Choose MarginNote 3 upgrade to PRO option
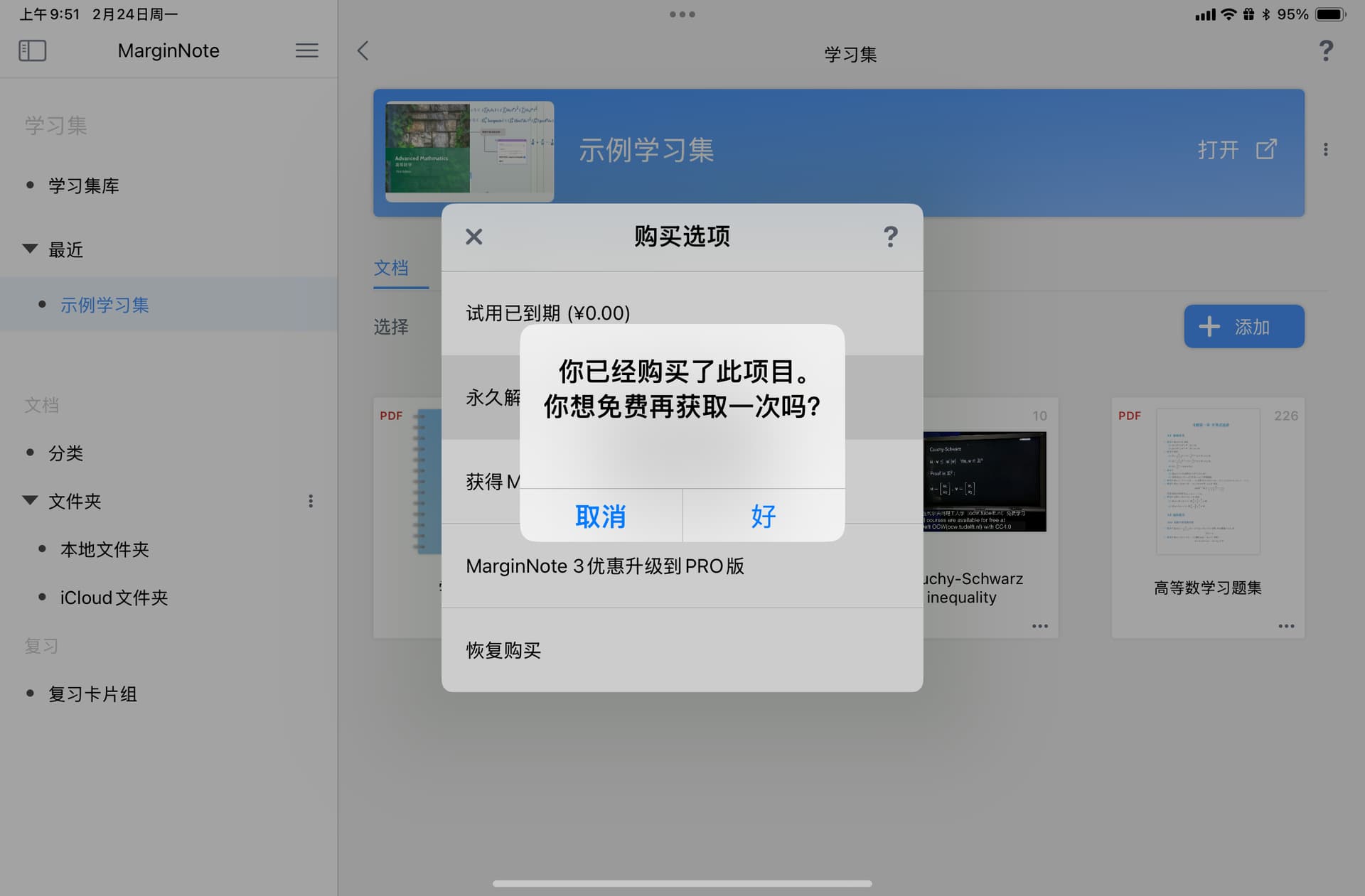The image size is (1365, 896). 682,566
